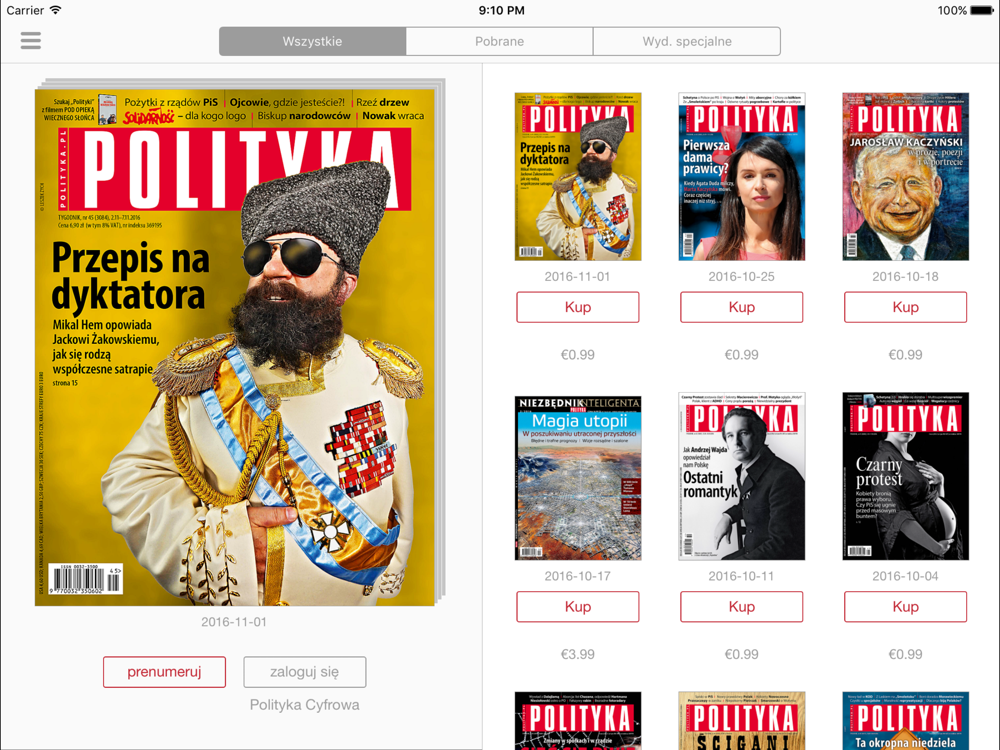The image size is (1000, 750).
Task: Open the Jarosław Kaczyński cover thumbnail
Action: click(906, 177)
